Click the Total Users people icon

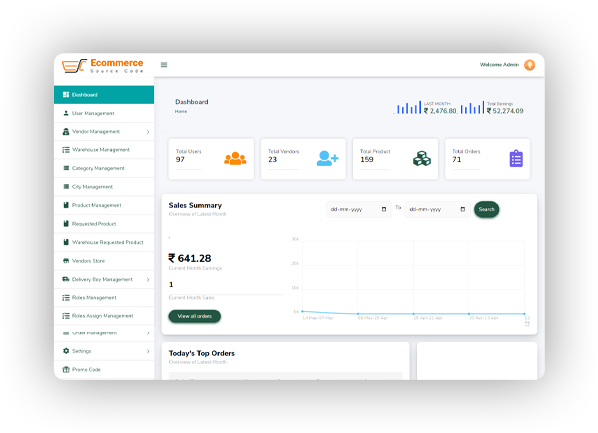[x=235, y=158]
